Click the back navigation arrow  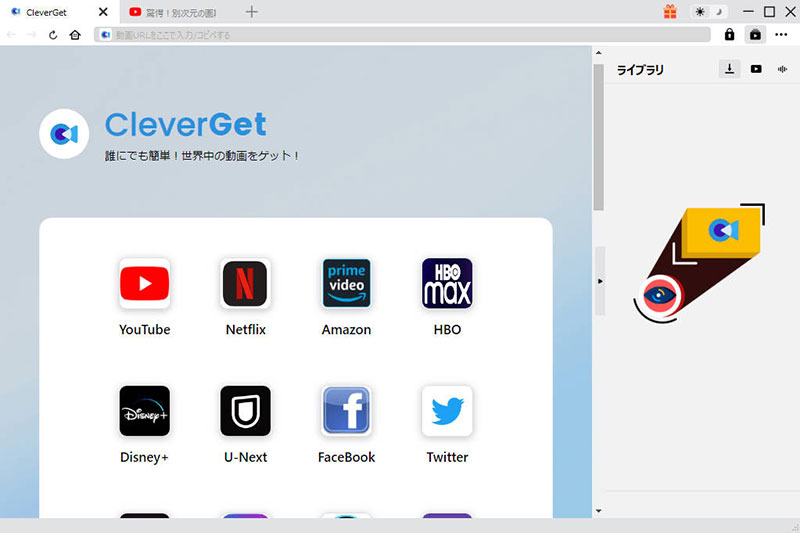point(11,35)
